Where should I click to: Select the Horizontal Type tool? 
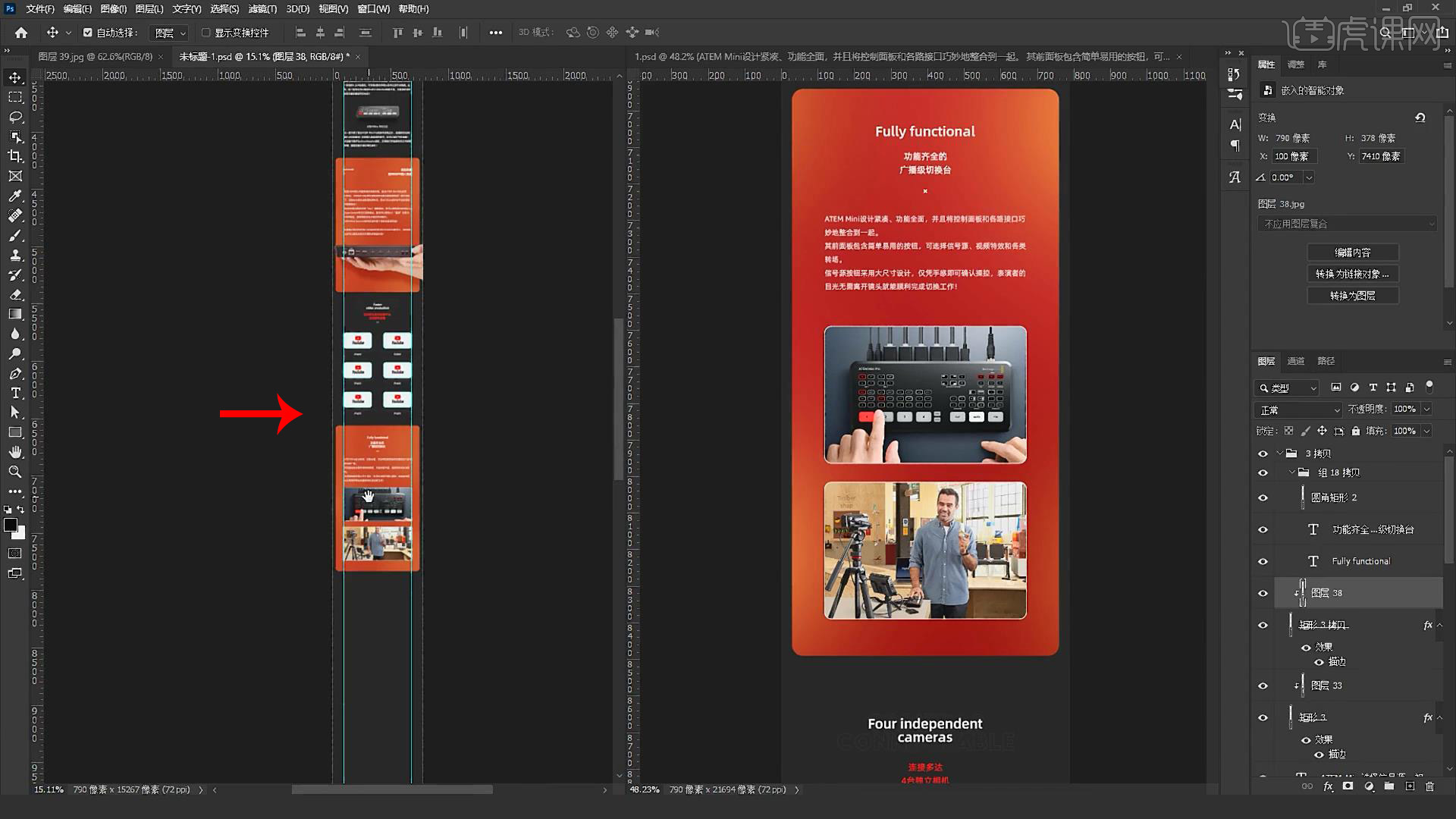(15, 393)
